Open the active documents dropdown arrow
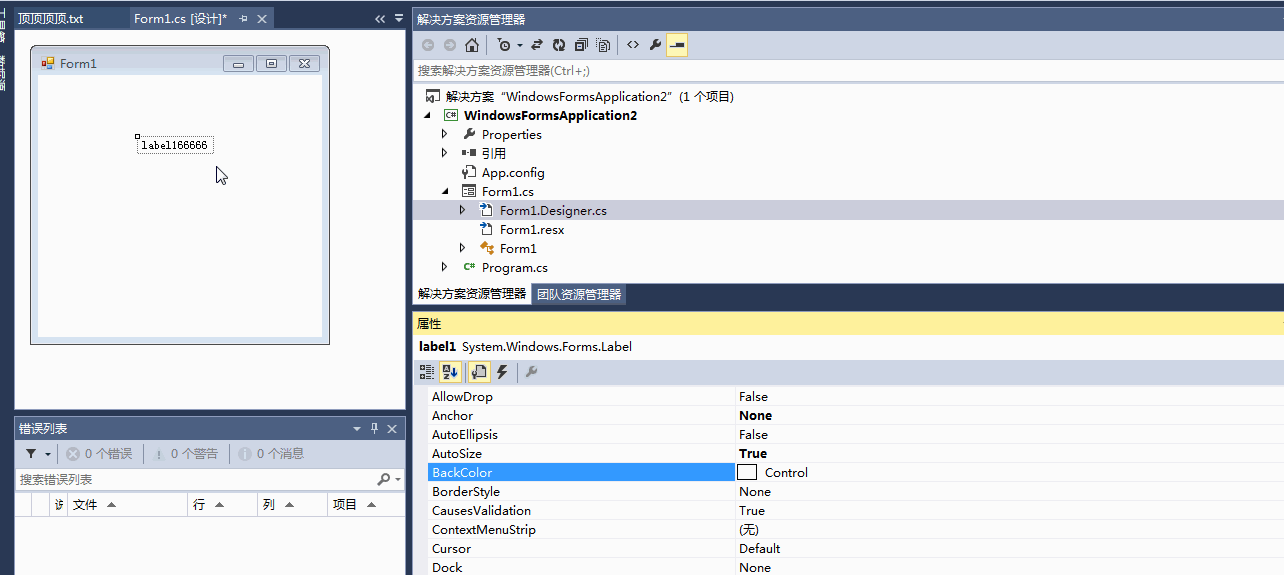 click(x=398, y=19)
